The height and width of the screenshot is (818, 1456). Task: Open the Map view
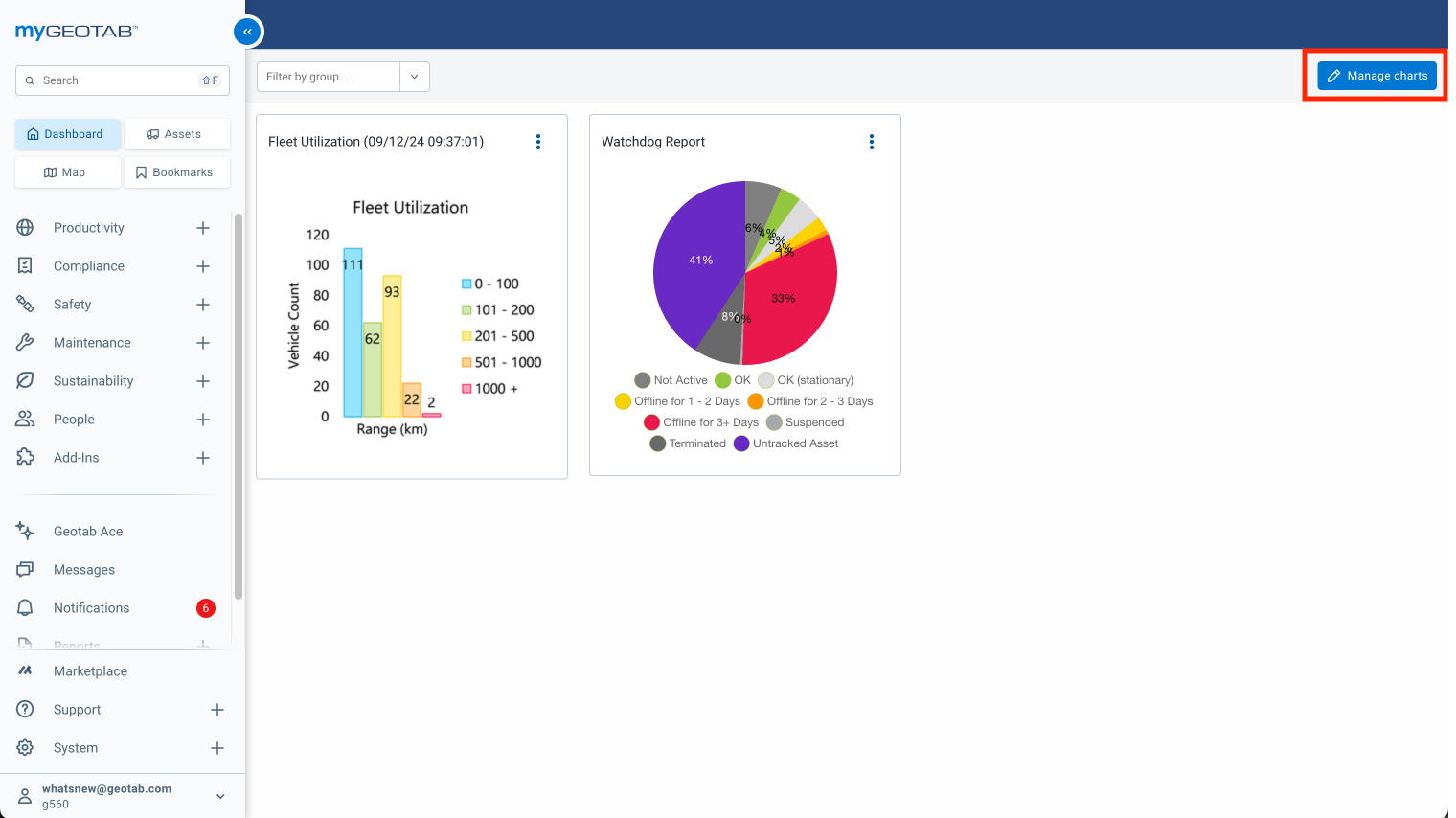[67, 172]
